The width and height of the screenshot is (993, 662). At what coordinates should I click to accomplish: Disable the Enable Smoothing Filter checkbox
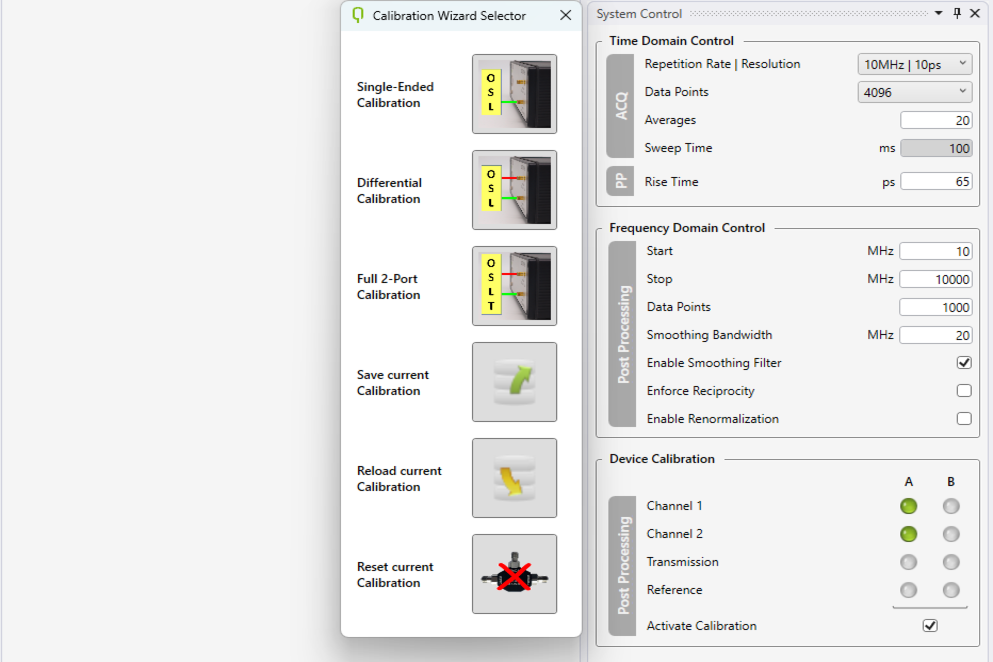[x=964, y=363]
